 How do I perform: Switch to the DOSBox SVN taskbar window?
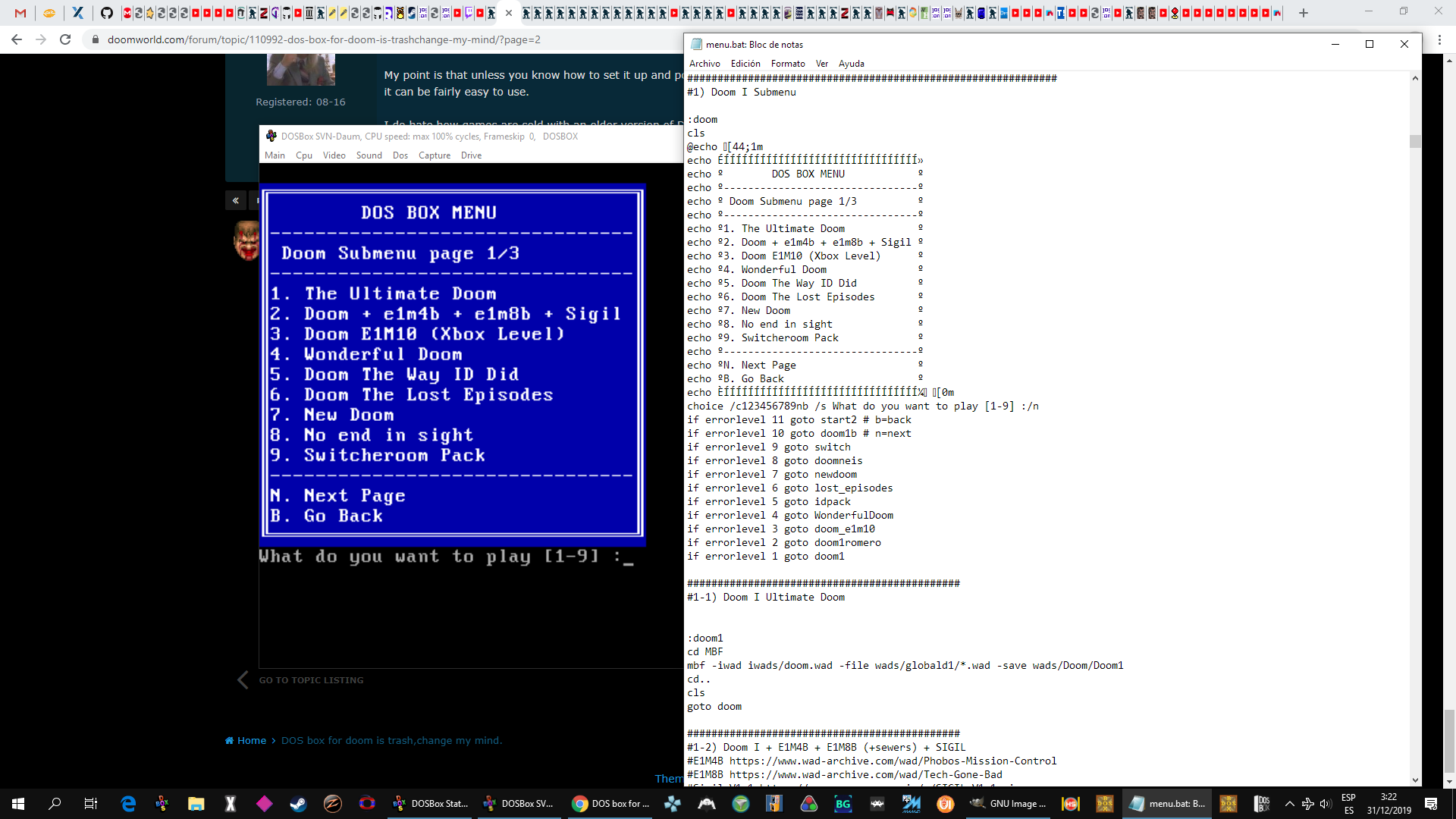[520, 804]
